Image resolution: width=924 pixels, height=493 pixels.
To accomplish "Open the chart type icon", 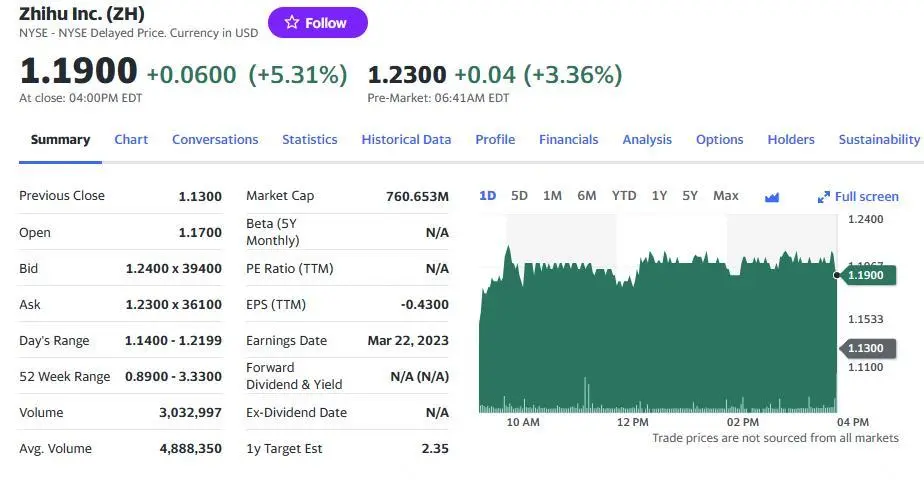I will click(x=771, y=197).
